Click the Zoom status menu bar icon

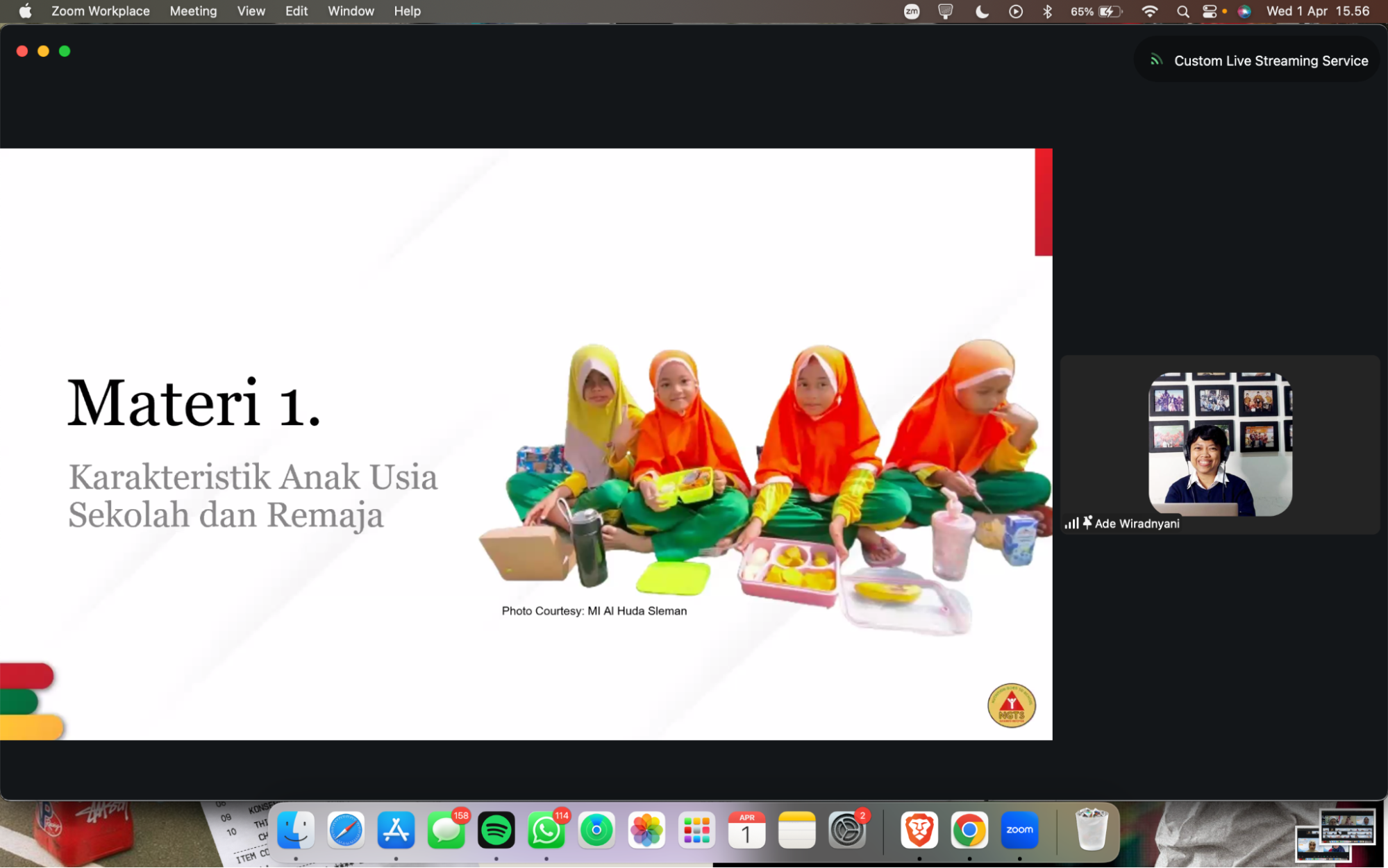[912, 11]
